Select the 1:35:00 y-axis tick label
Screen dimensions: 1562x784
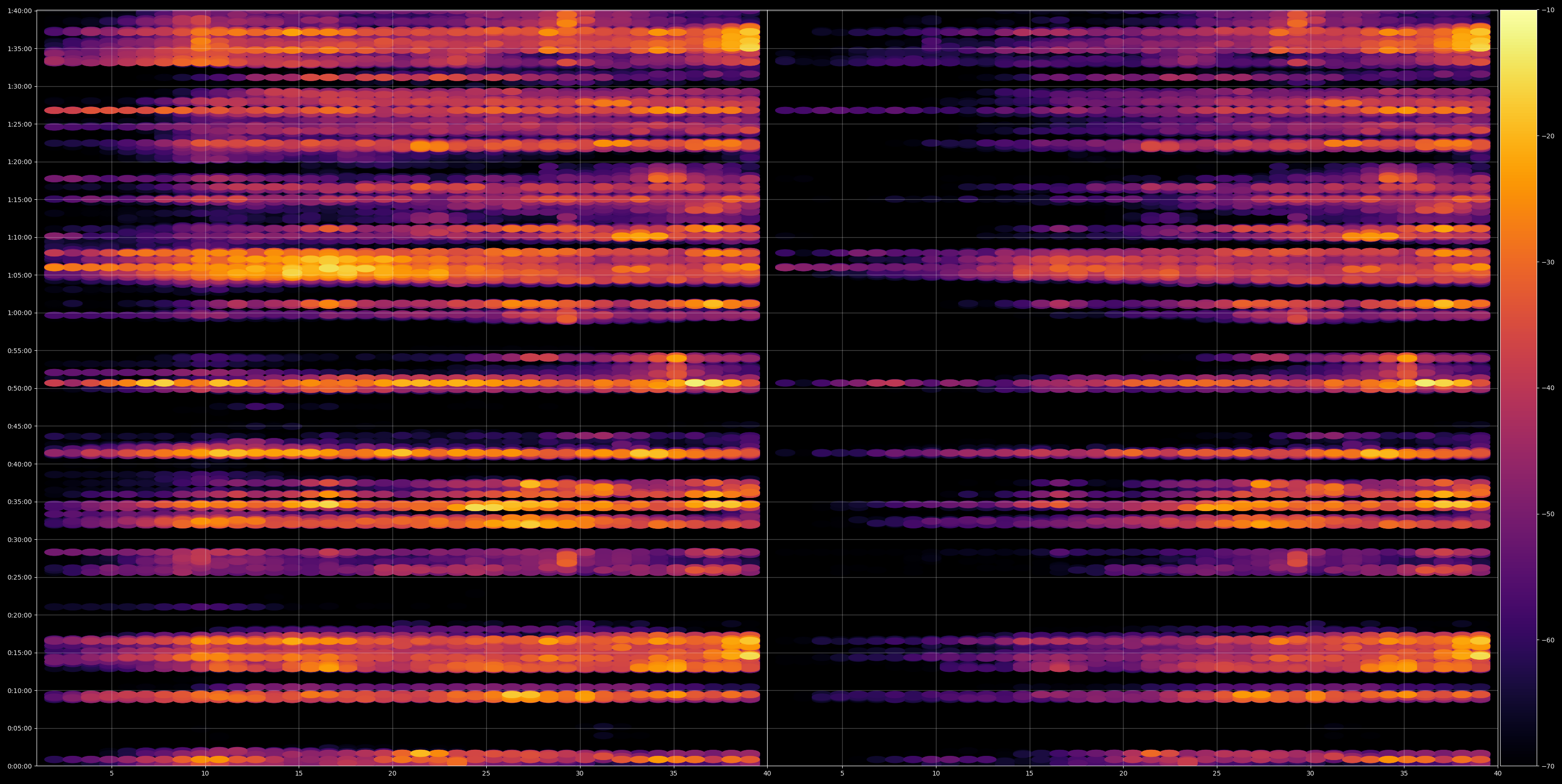tap(19, 48)
